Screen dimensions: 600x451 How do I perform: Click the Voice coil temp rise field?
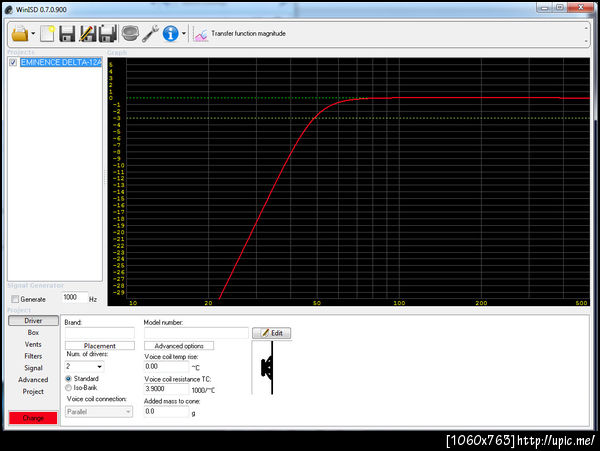pos(167,366)
